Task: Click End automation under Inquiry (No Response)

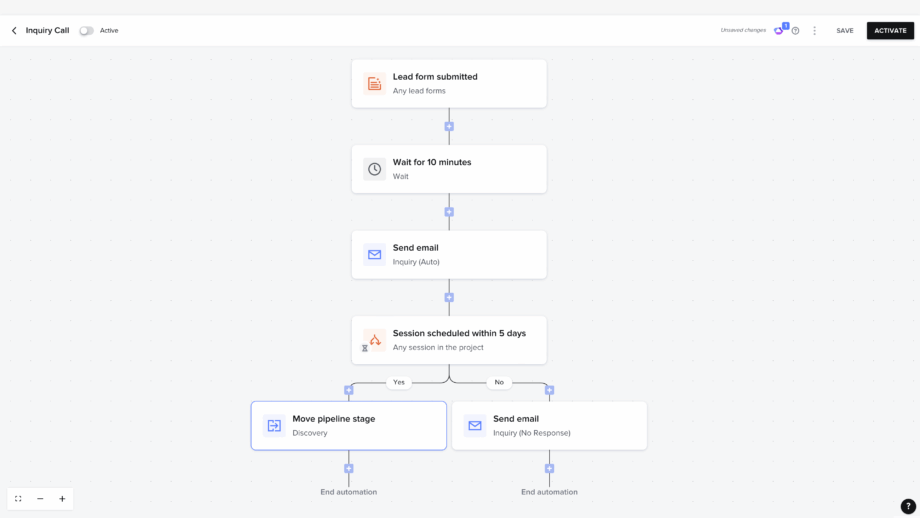Action: pos(549,492)
